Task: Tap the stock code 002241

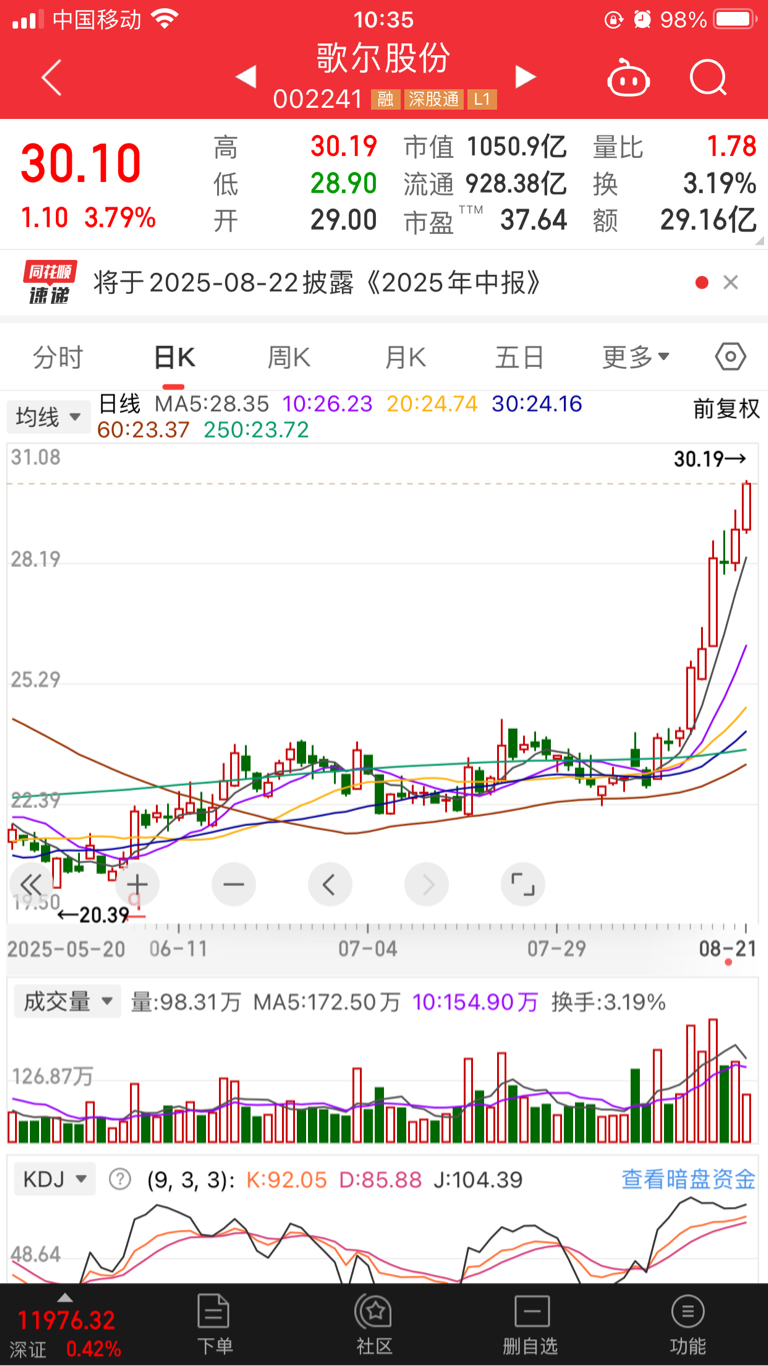Action: (318, 99)
